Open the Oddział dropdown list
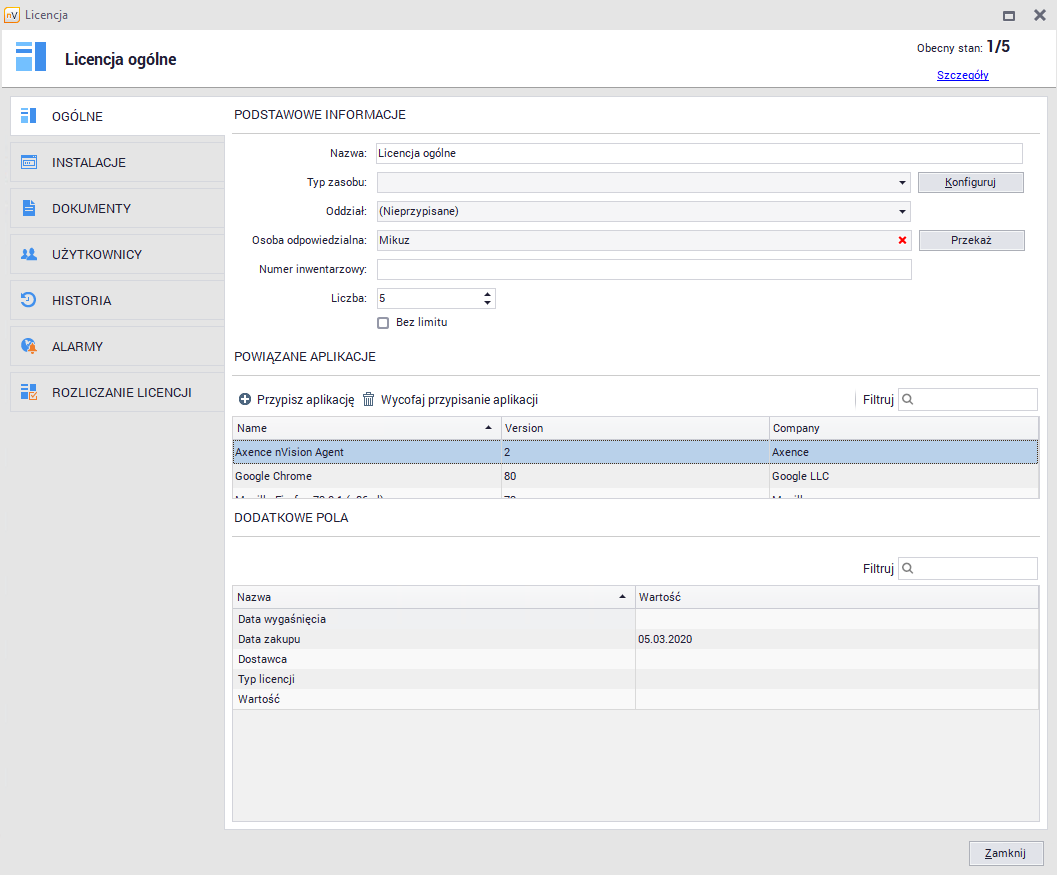The image size is (1057, 875). coord(902,212)
